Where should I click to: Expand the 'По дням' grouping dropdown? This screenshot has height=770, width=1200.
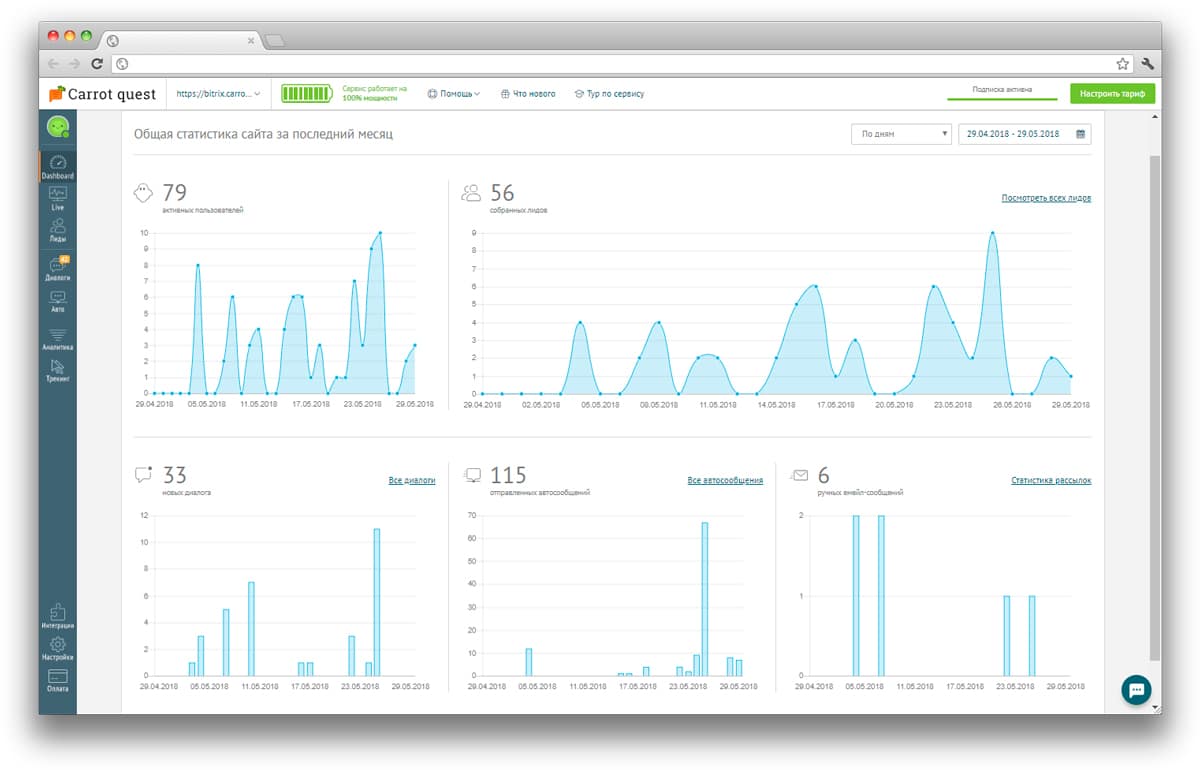pos(900,134)
